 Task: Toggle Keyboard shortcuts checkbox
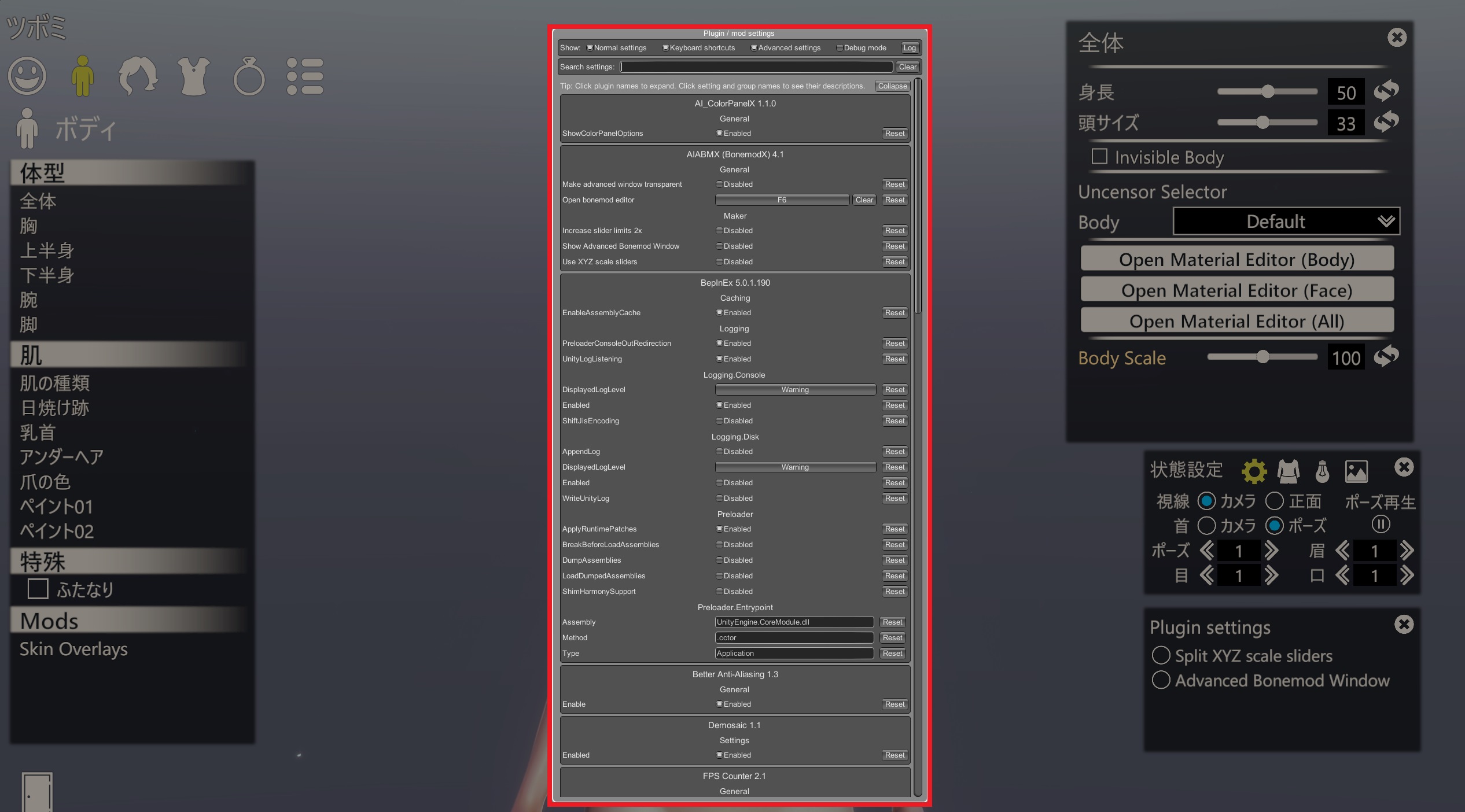click(x=665, y=47)
